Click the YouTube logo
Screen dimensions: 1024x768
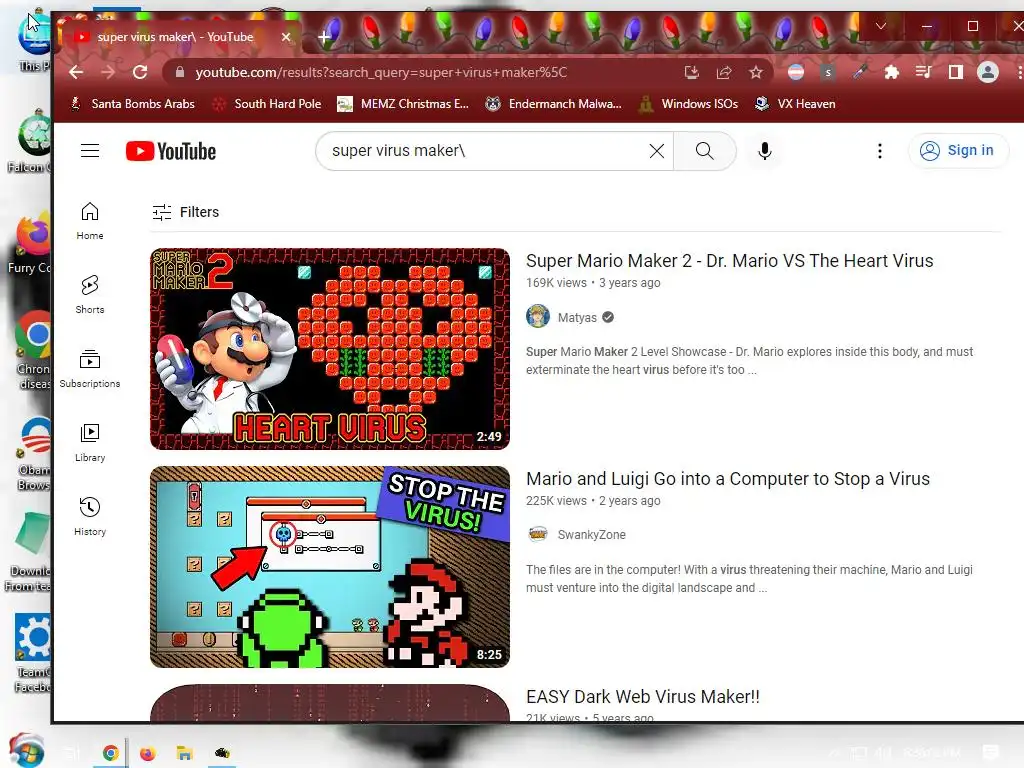170,151
